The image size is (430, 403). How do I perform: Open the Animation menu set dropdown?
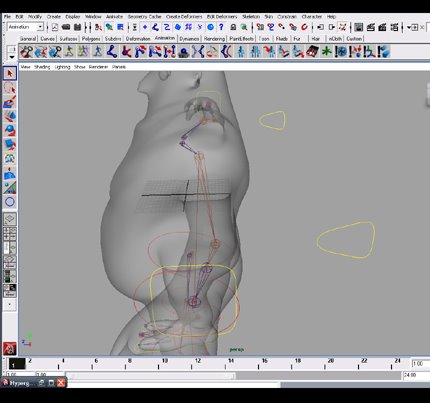[25, 27]
